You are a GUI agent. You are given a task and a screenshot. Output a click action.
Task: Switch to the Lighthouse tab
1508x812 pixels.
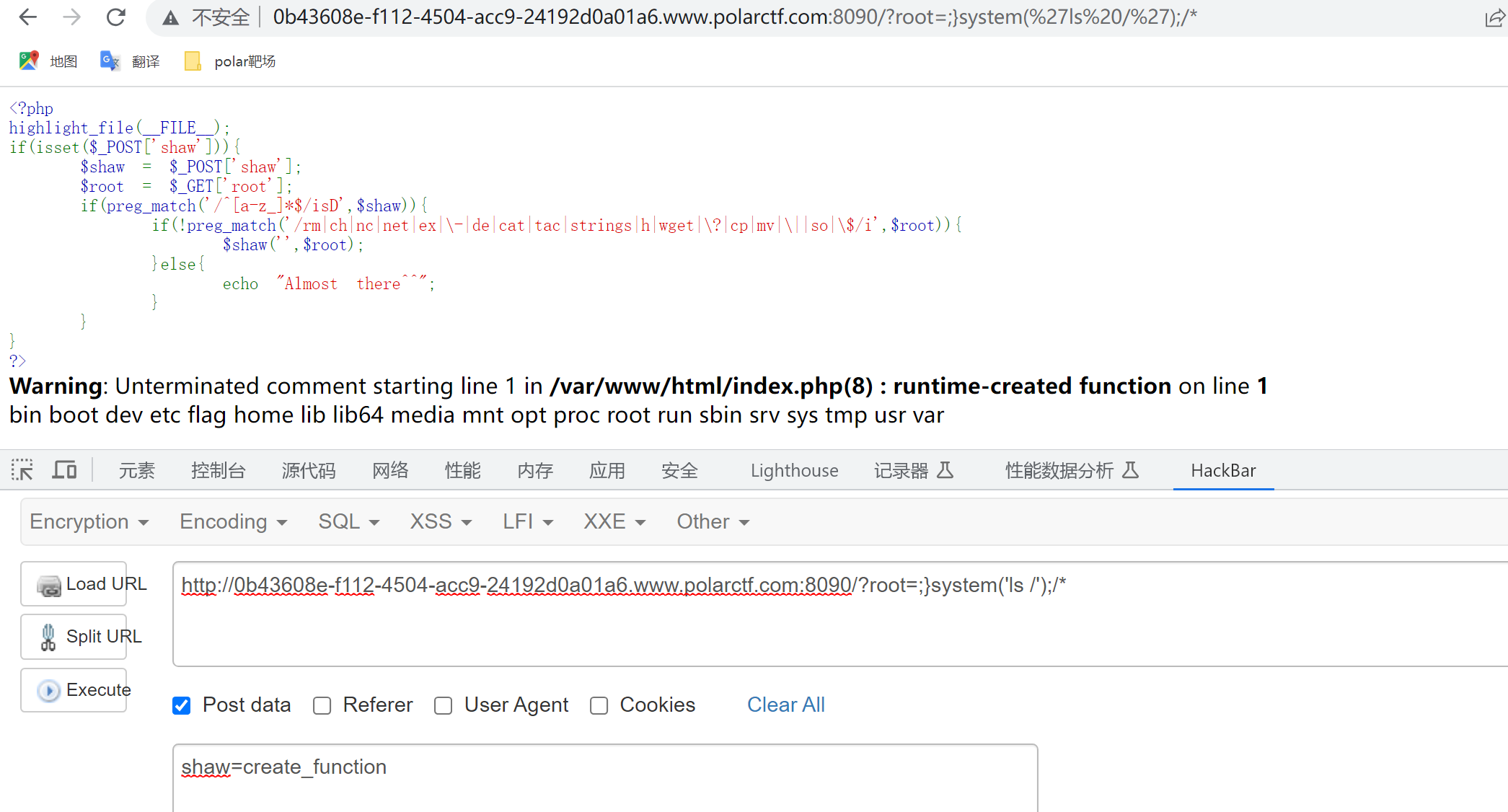(794, 471)
